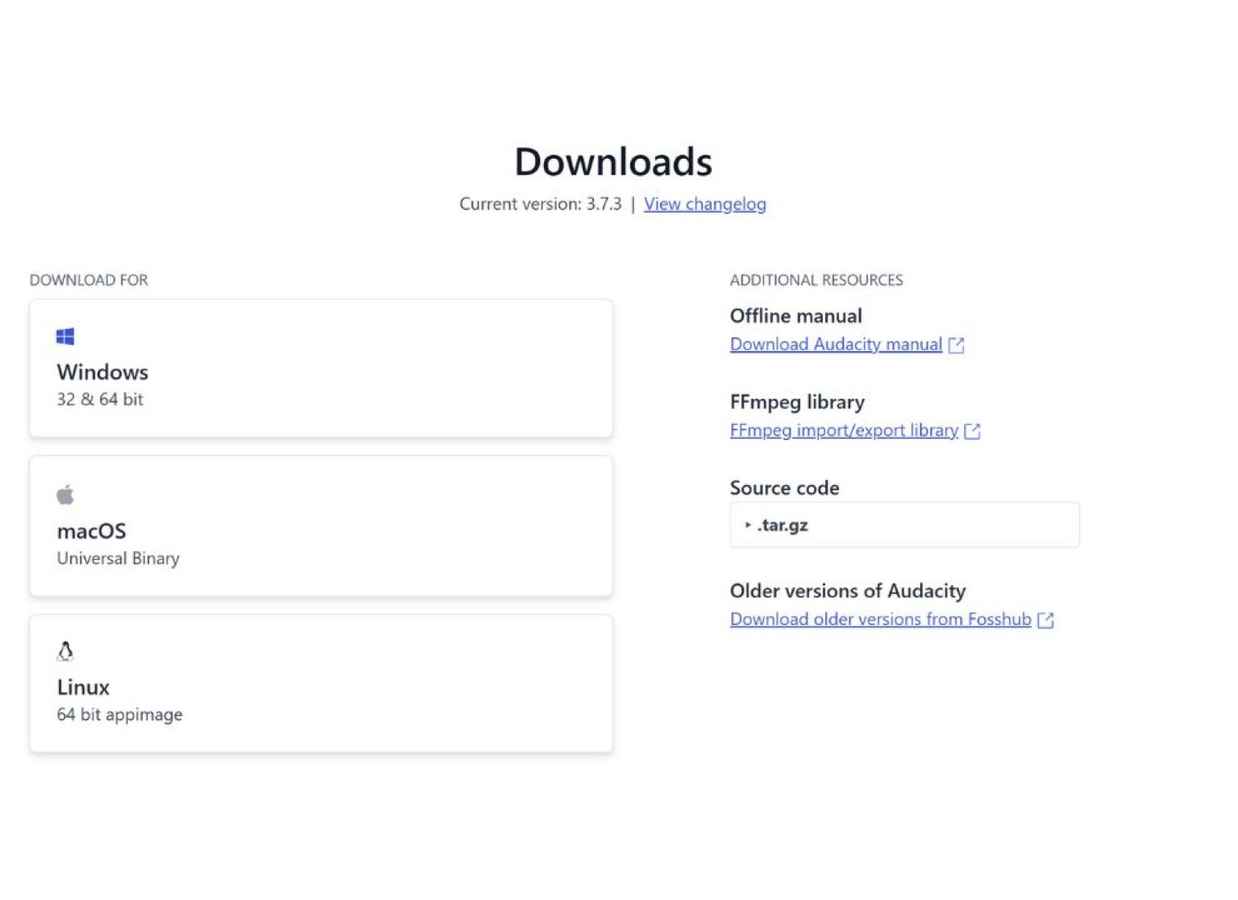Open the Download Audacity manual link

pyautogui.click(x=836, y=344)
